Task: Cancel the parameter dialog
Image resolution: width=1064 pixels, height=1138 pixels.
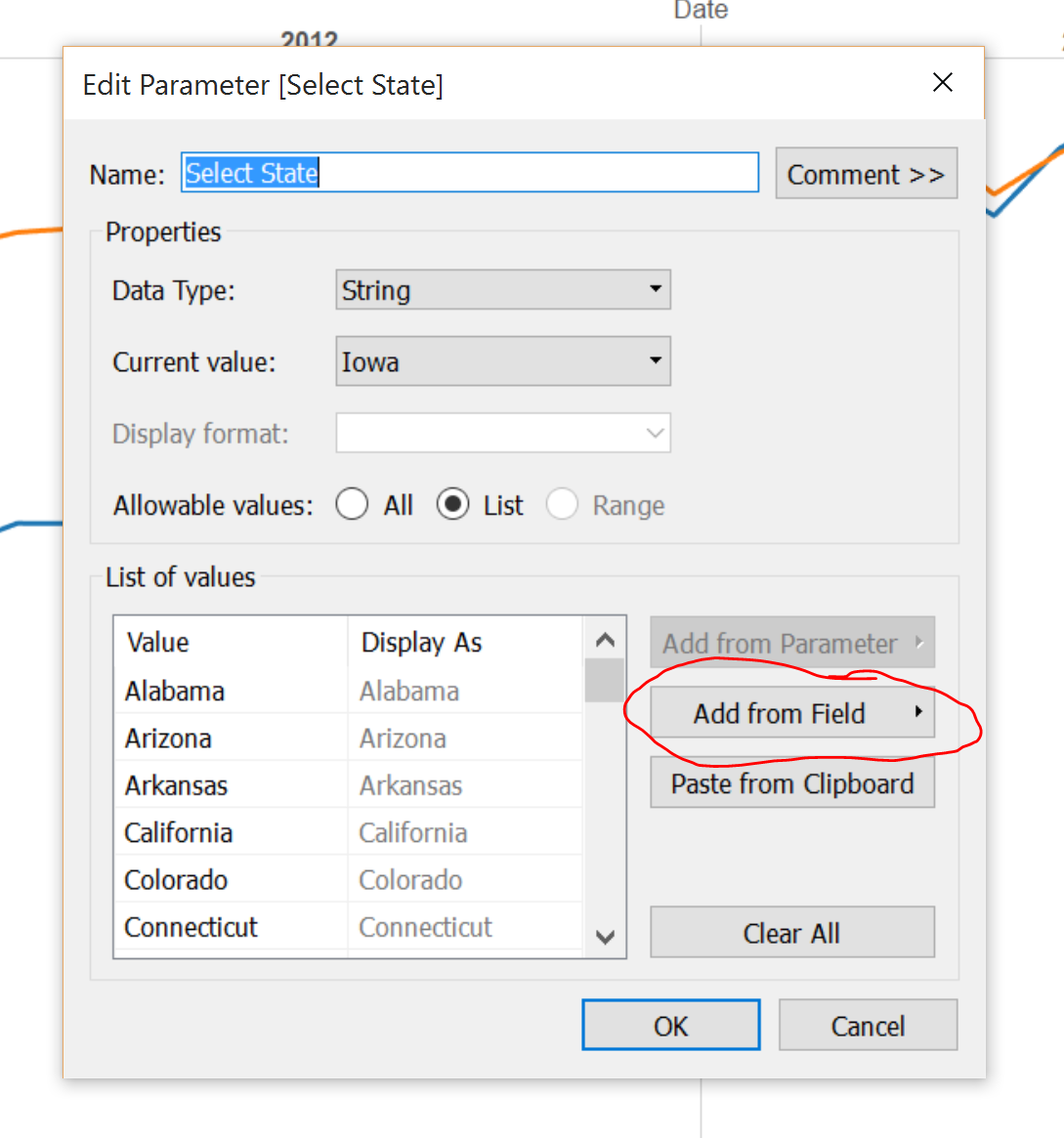Action: [x=868, y=1026]
